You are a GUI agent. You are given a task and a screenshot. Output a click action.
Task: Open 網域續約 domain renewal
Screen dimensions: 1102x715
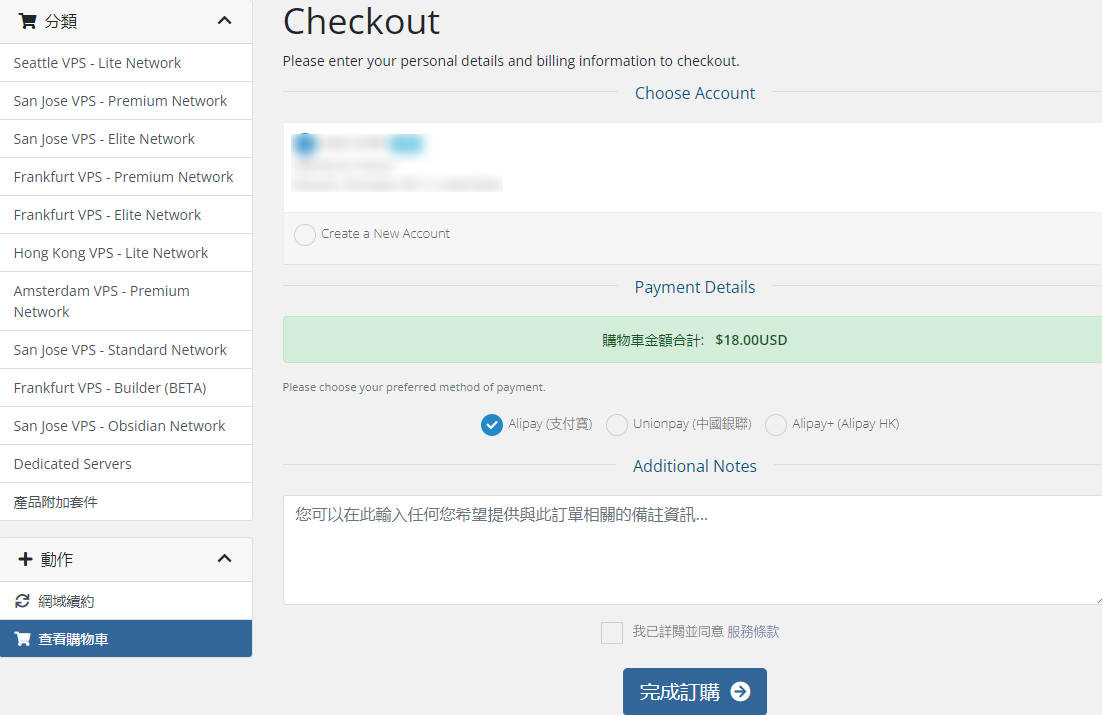(x=126, y=601)
